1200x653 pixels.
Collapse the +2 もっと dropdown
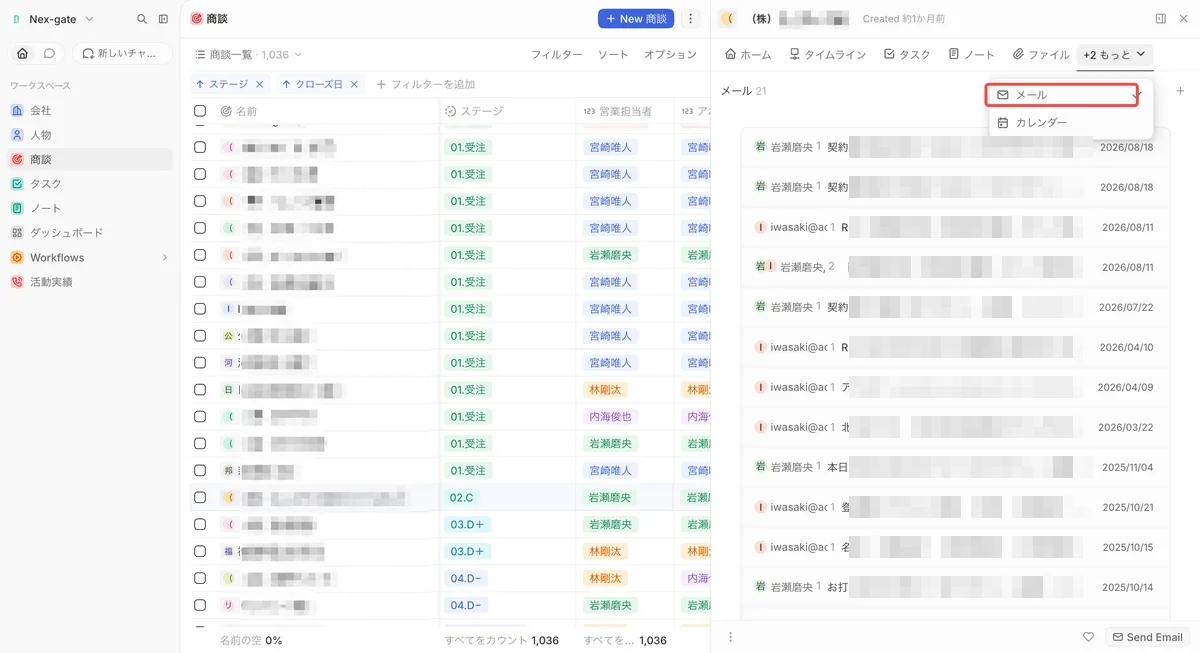[1115, 54]
